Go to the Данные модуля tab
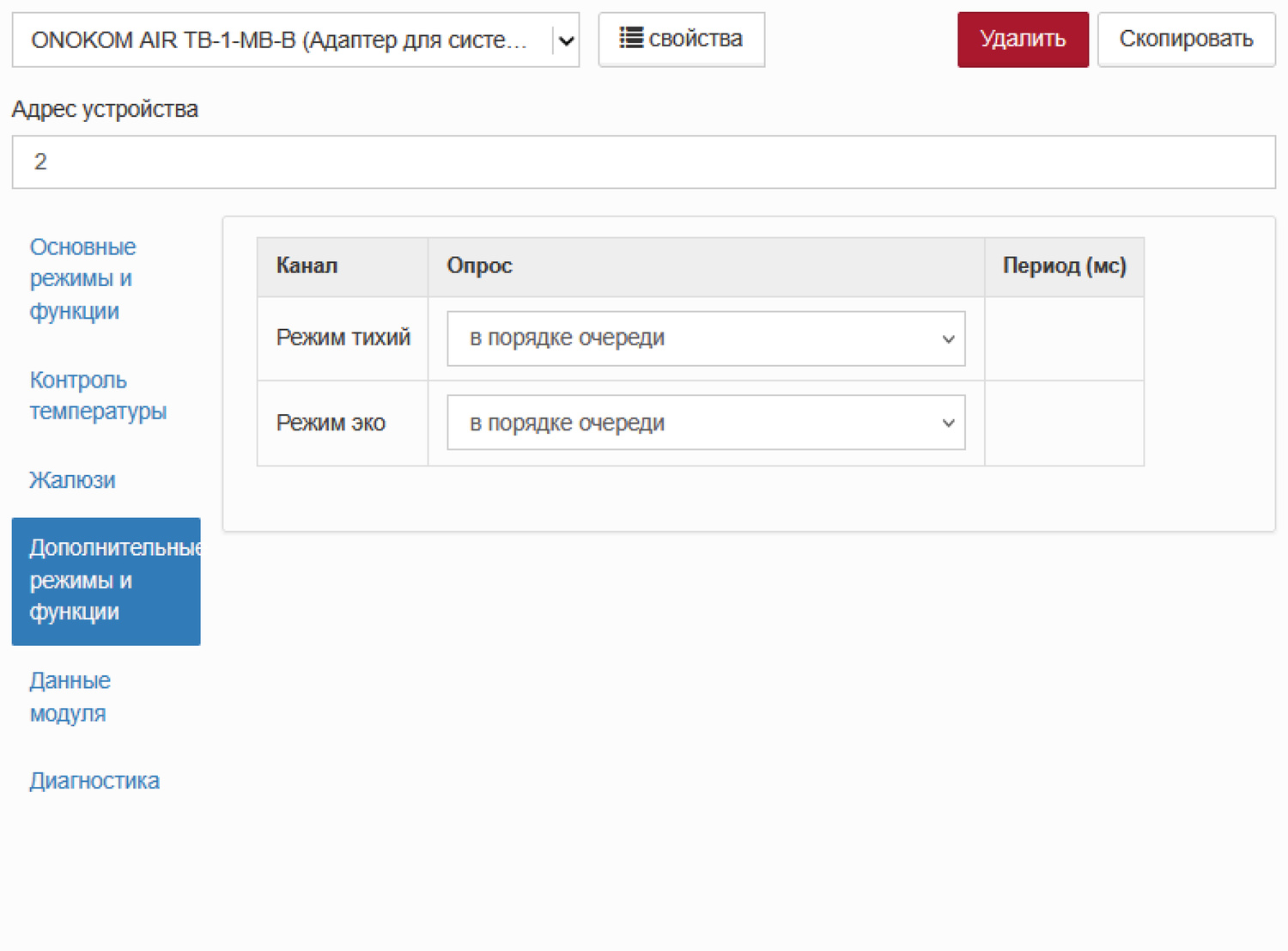The image size is (1288, 951). tap(70, 697)
